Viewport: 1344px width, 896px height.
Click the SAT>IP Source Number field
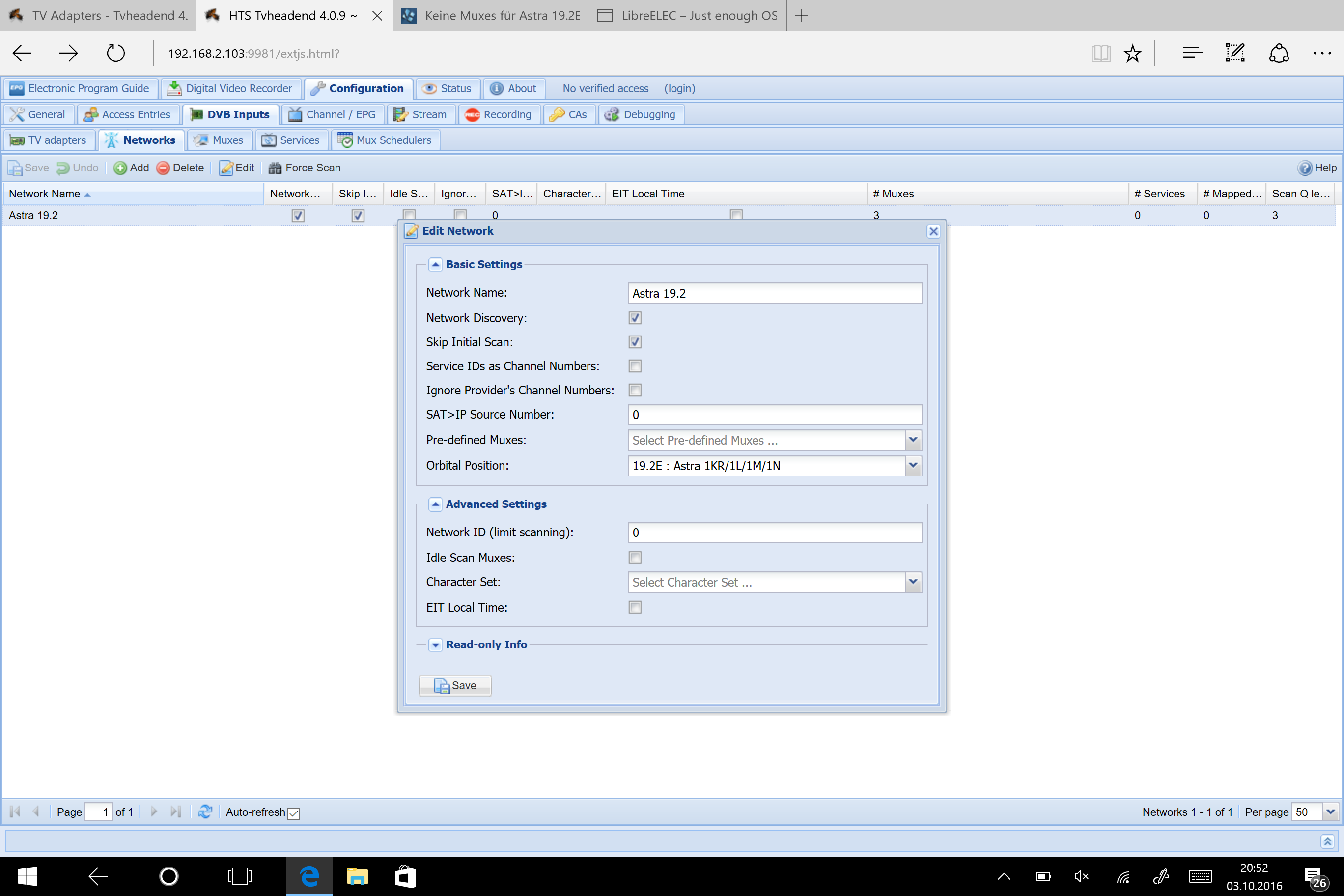pos(774,415)
